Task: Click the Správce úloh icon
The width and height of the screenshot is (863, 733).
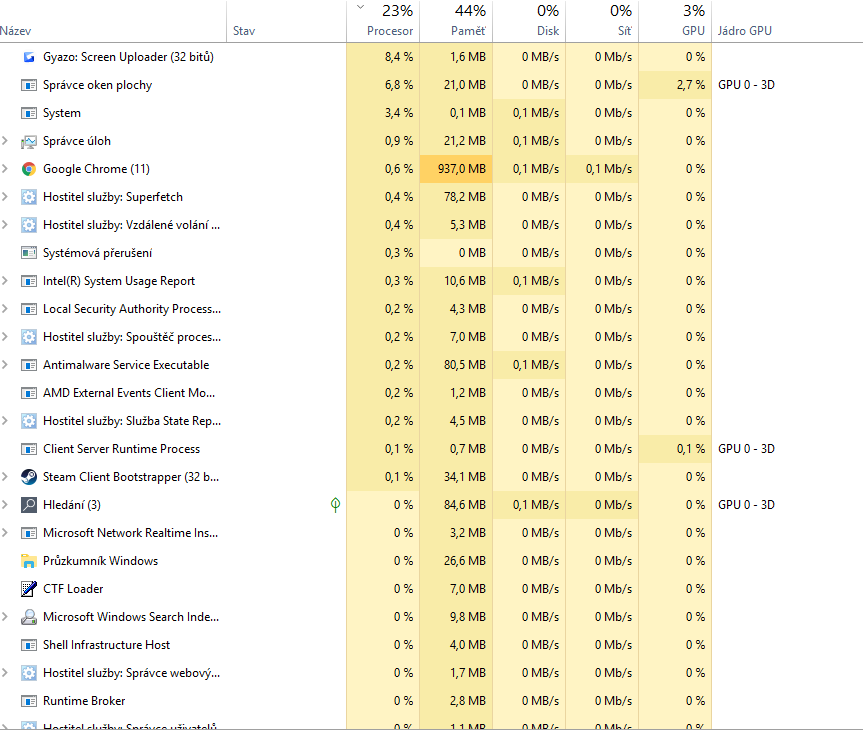Action: 29,141
